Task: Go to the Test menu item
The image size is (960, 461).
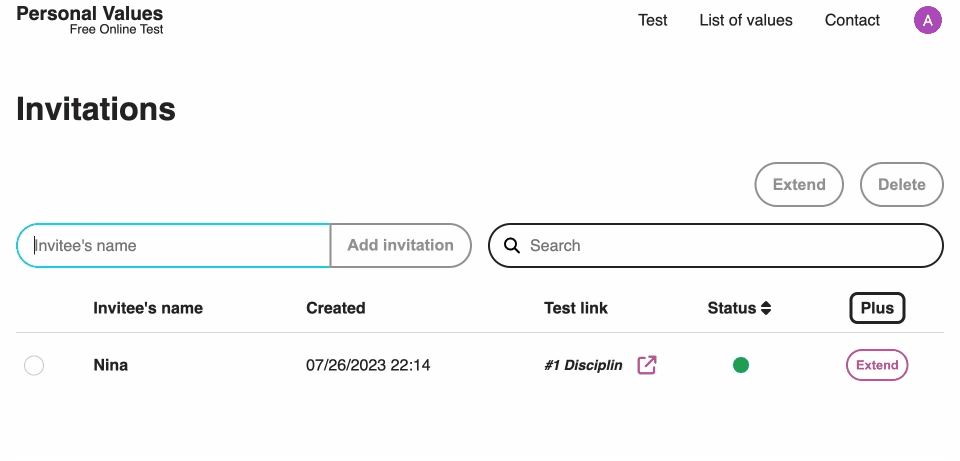Action: [652, 20]
